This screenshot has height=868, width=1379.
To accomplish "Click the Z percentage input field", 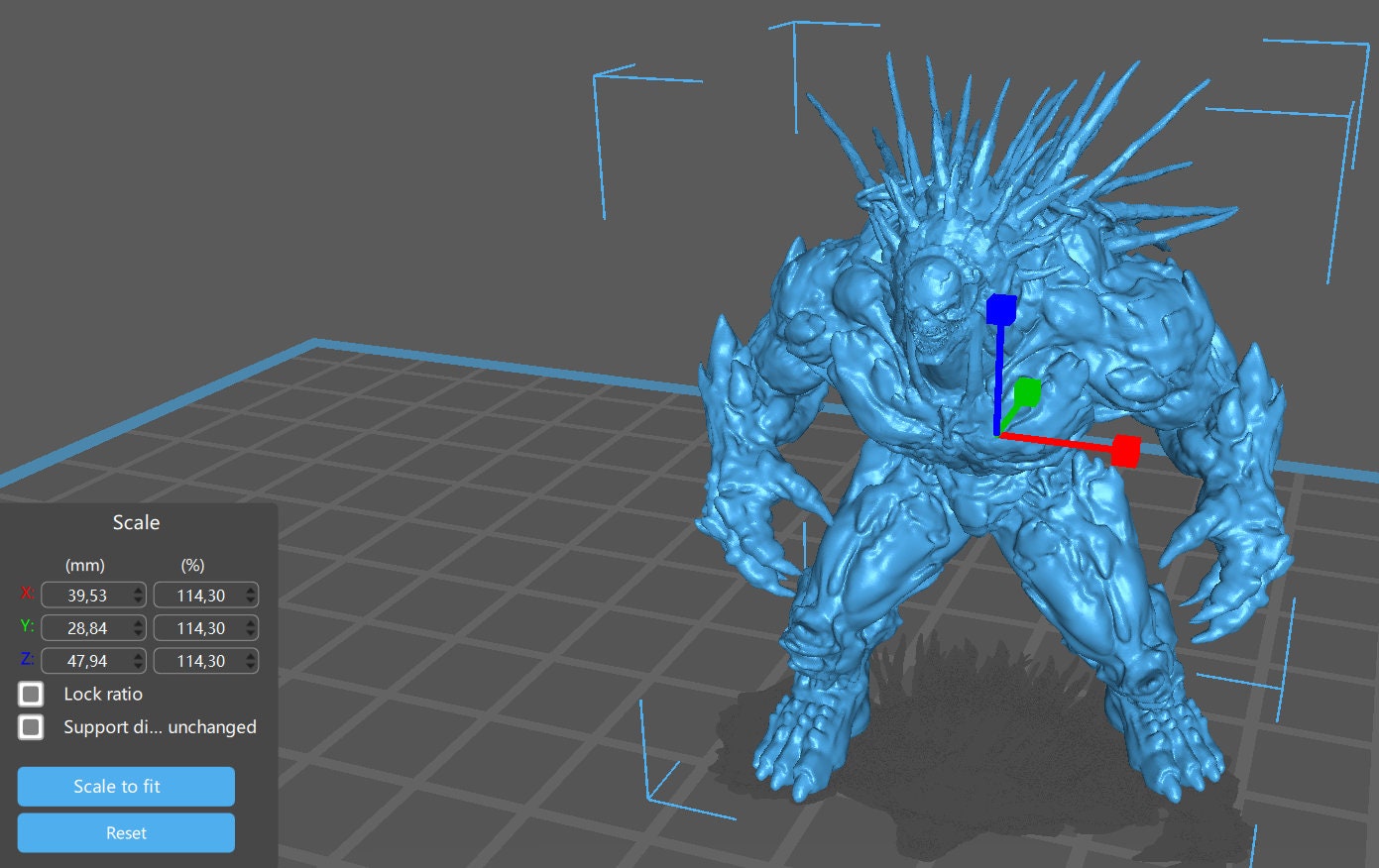I will click(200, 660).
